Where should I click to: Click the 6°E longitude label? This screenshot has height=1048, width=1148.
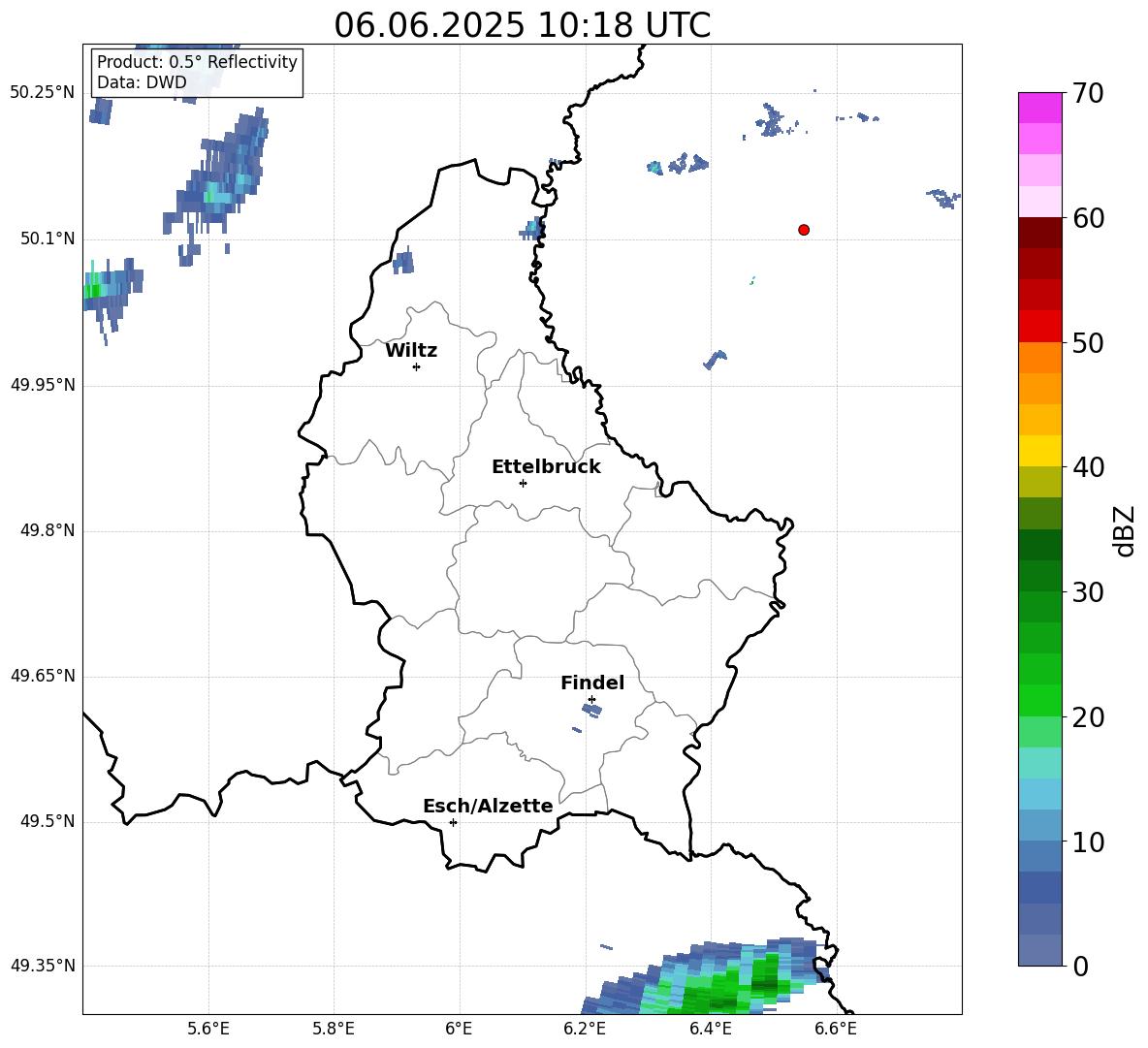459,1029
